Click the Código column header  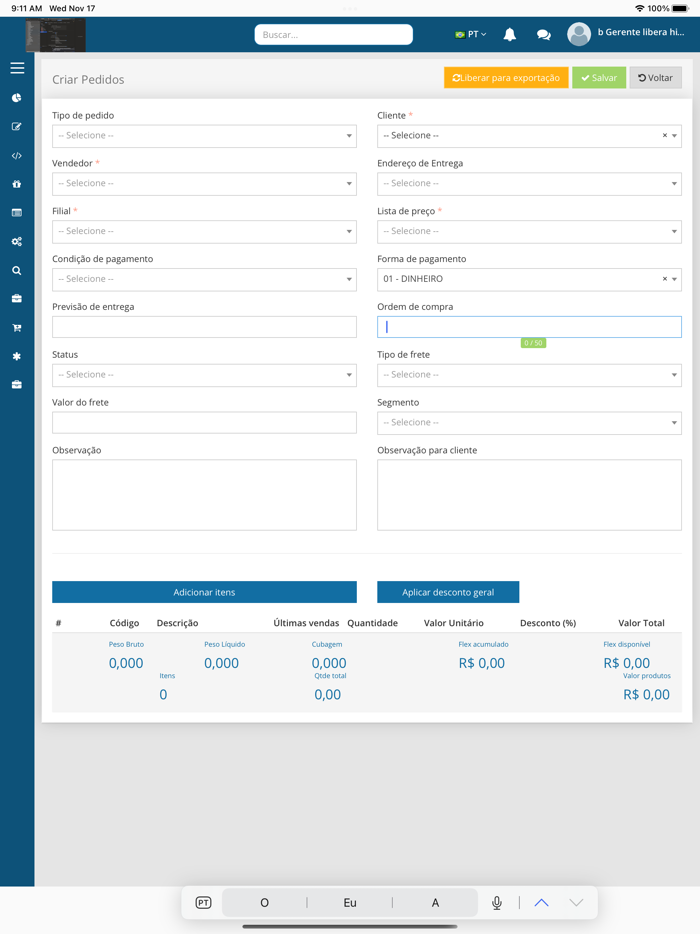(125, 623)
